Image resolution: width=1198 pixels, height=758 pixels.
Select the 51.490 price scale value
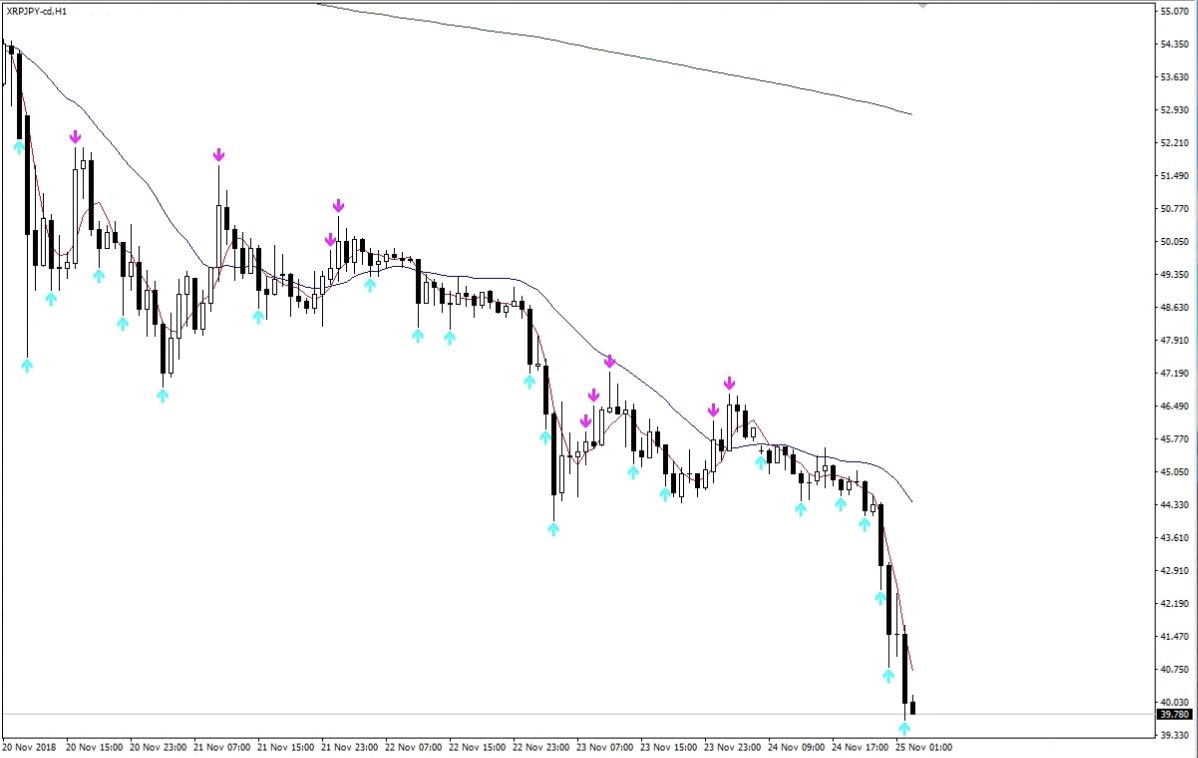pos(1175,176)
